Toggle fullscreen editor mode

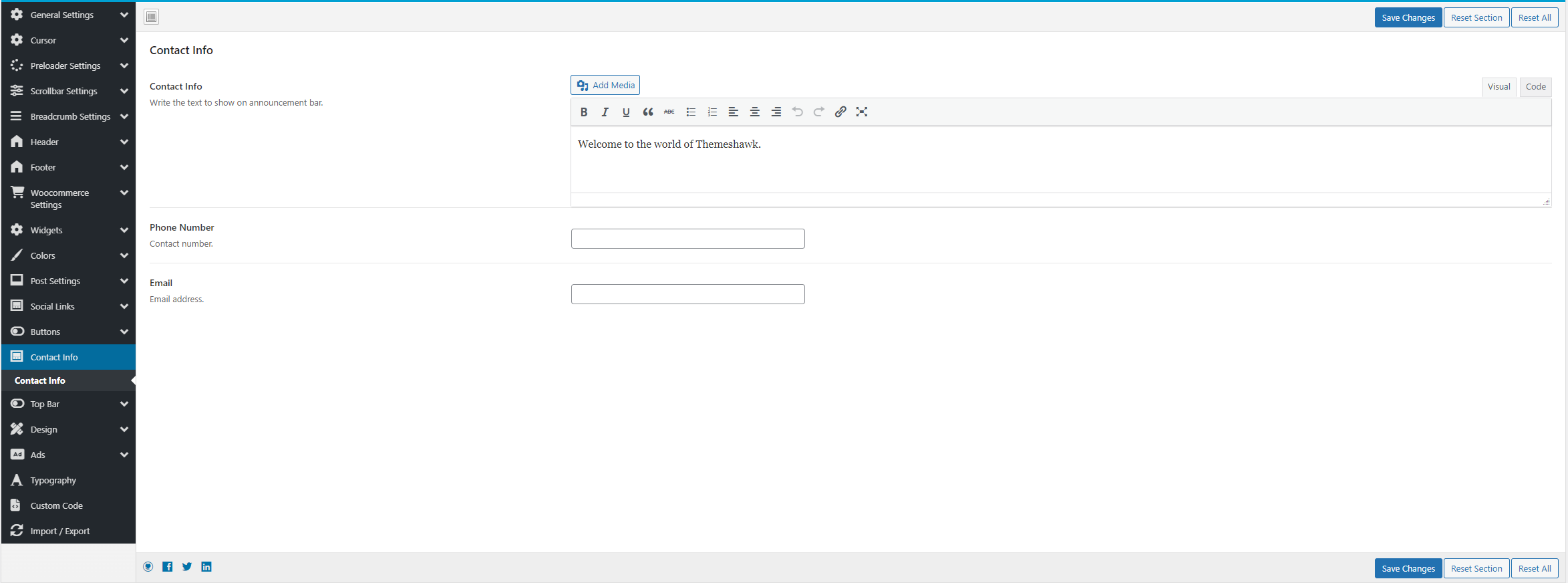[862, 112]
